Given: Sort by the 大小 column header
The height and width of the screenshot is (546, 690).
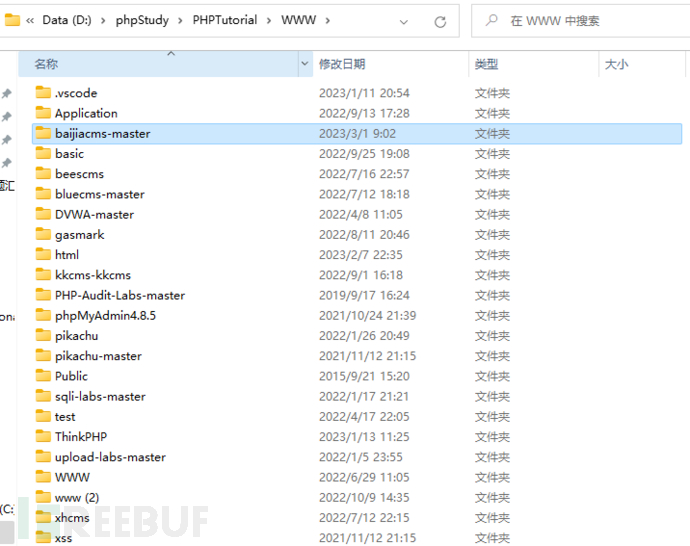Looking at the screenshot, I should pyautogui.click(x=642, y=64).
